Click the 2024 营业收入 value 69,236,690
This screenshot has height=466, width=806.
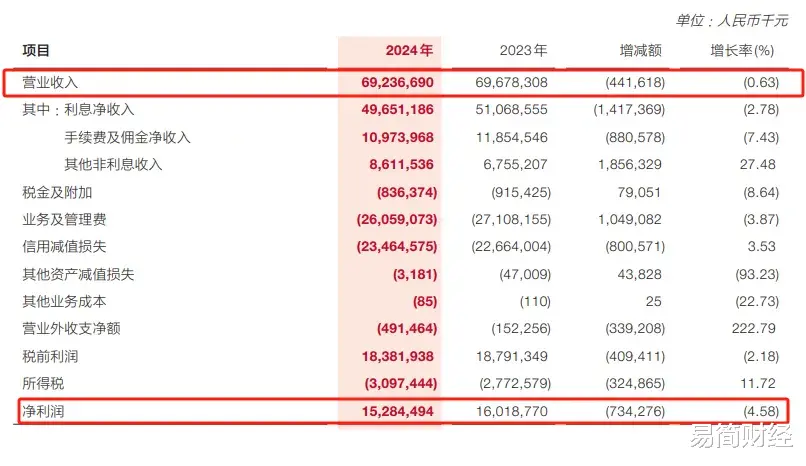(395, 82)
